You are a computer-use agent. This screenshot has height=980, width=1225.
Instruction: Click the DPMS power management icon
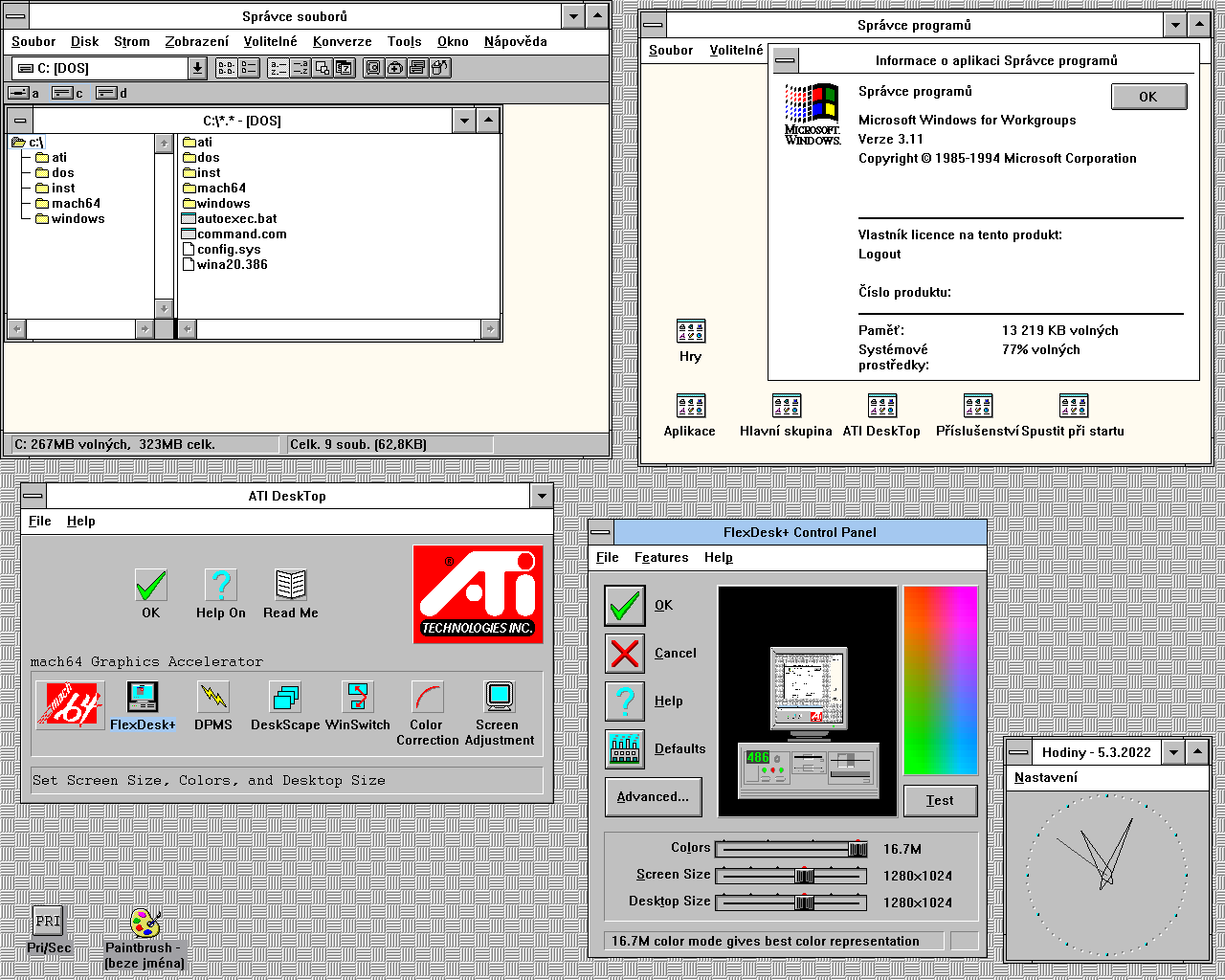(x=212, y=698)
